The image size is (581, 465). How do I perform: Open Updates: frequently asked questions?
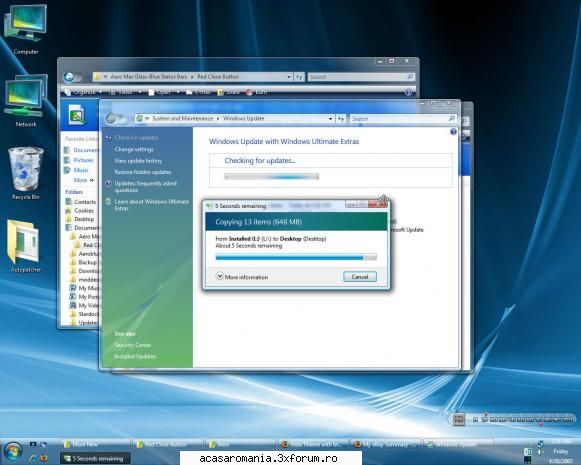(x=146, y=187)
